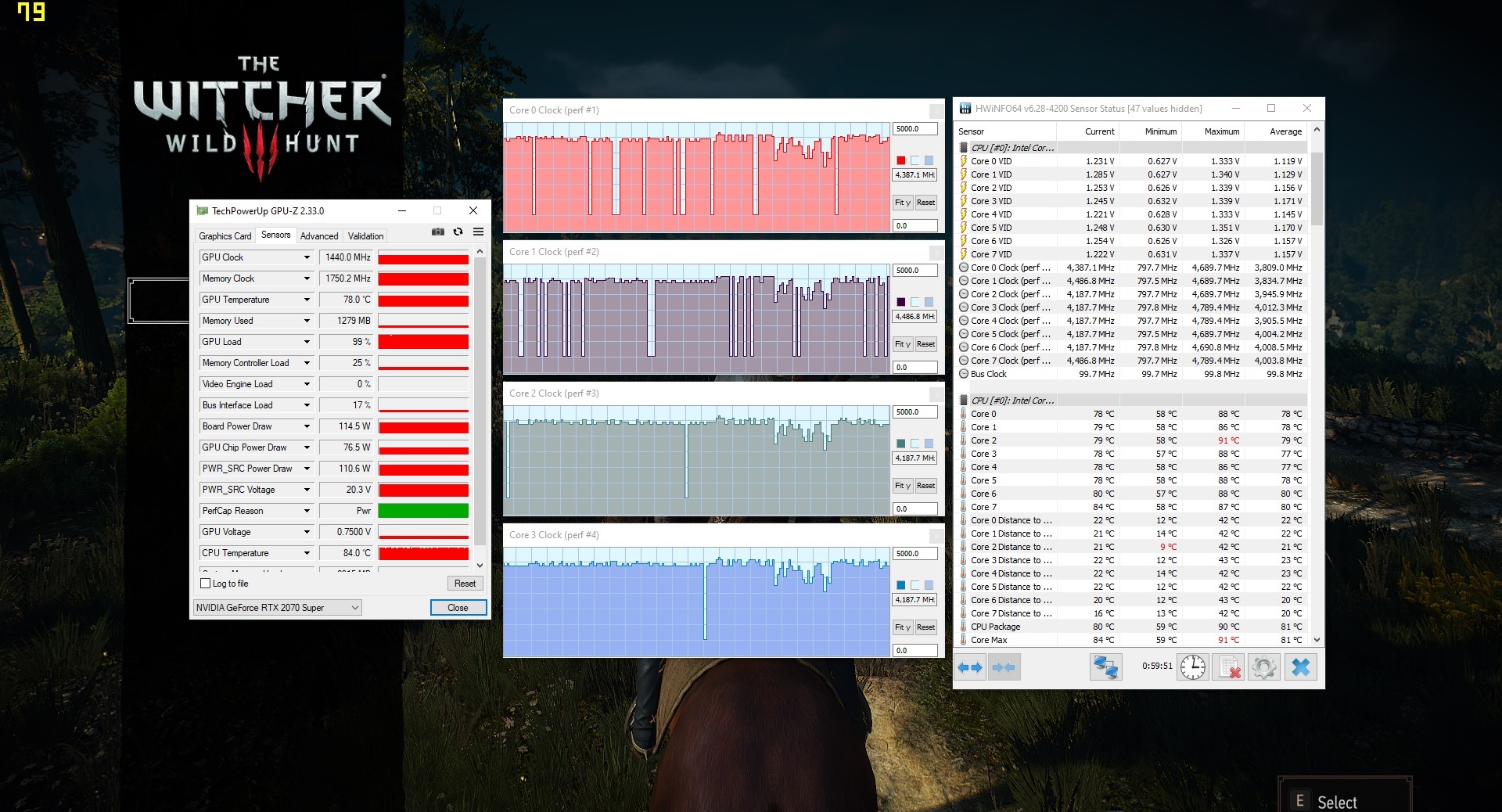1502x812 pixels.
Task: Click the teal color swatch on Core 2 graph
Action: point(901,444)
